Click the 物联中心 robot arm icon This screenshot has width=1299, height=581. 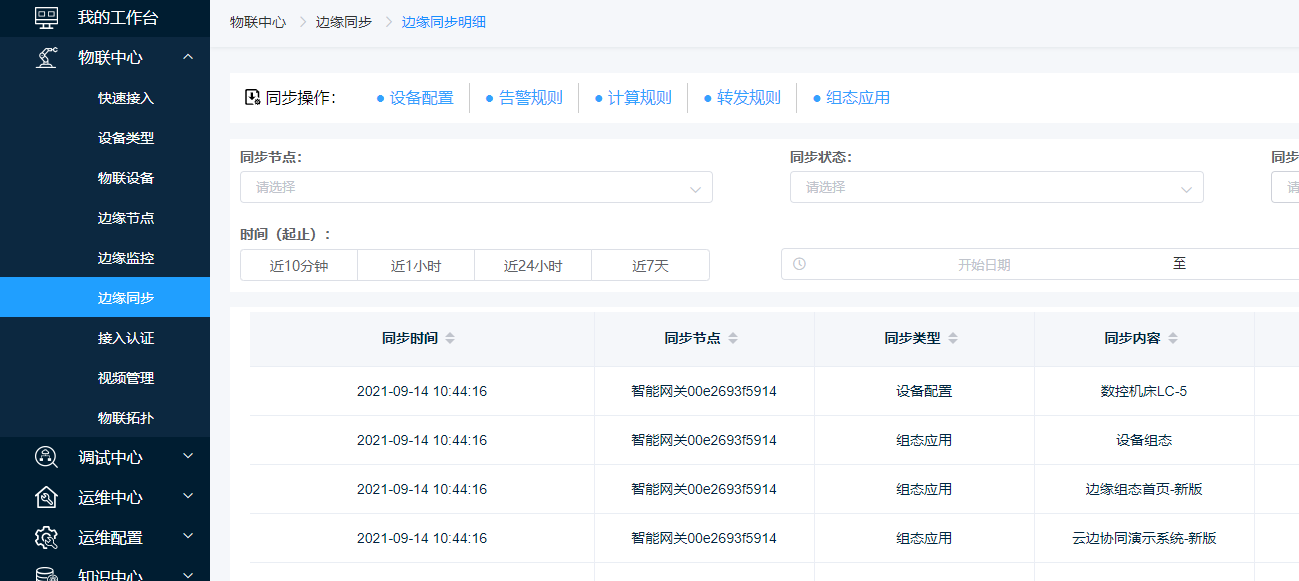(46, 57)
